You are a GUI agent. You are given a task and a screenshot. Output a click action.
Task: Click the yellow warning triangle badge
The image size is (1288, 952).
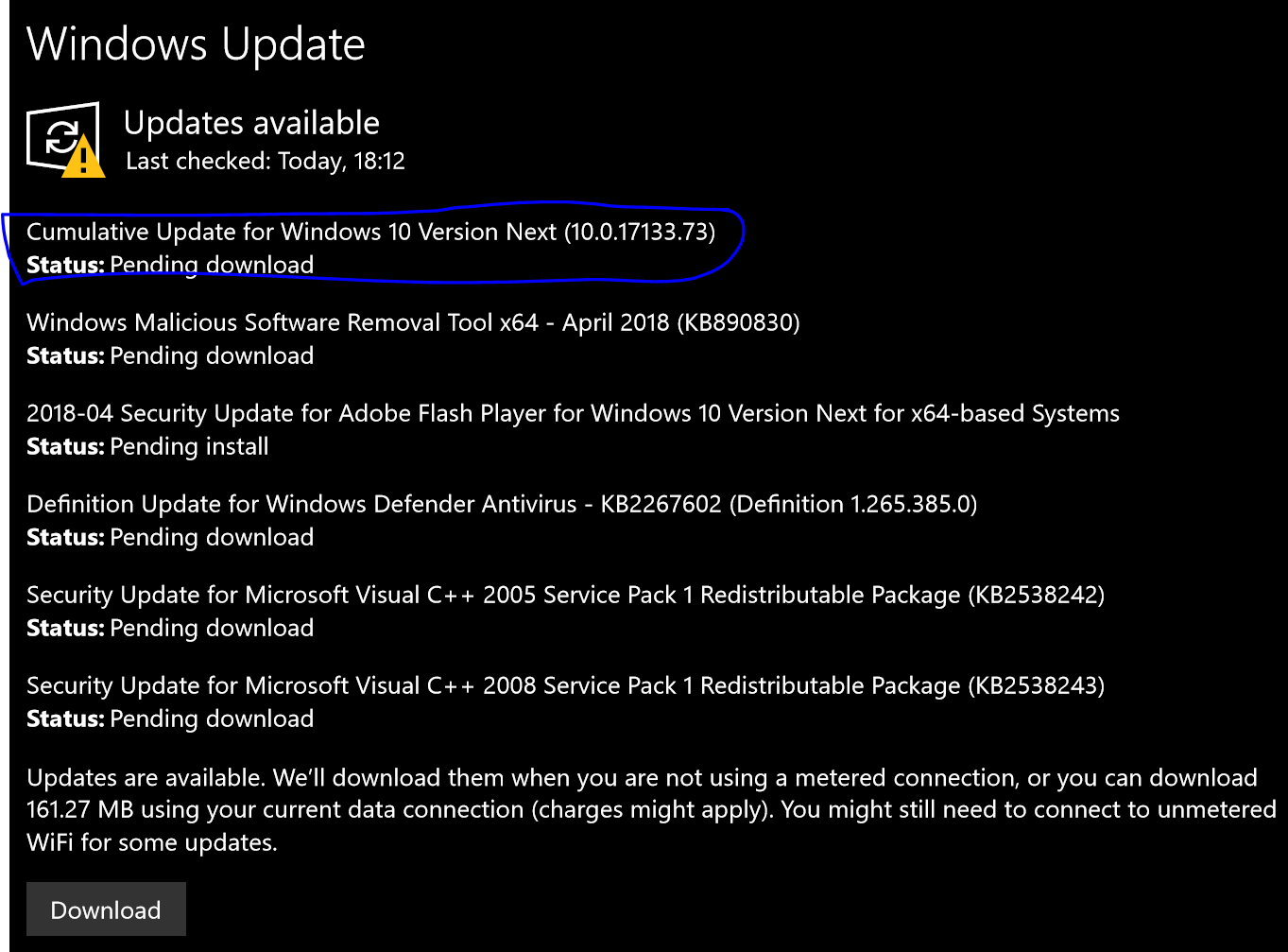click(84, 158)
